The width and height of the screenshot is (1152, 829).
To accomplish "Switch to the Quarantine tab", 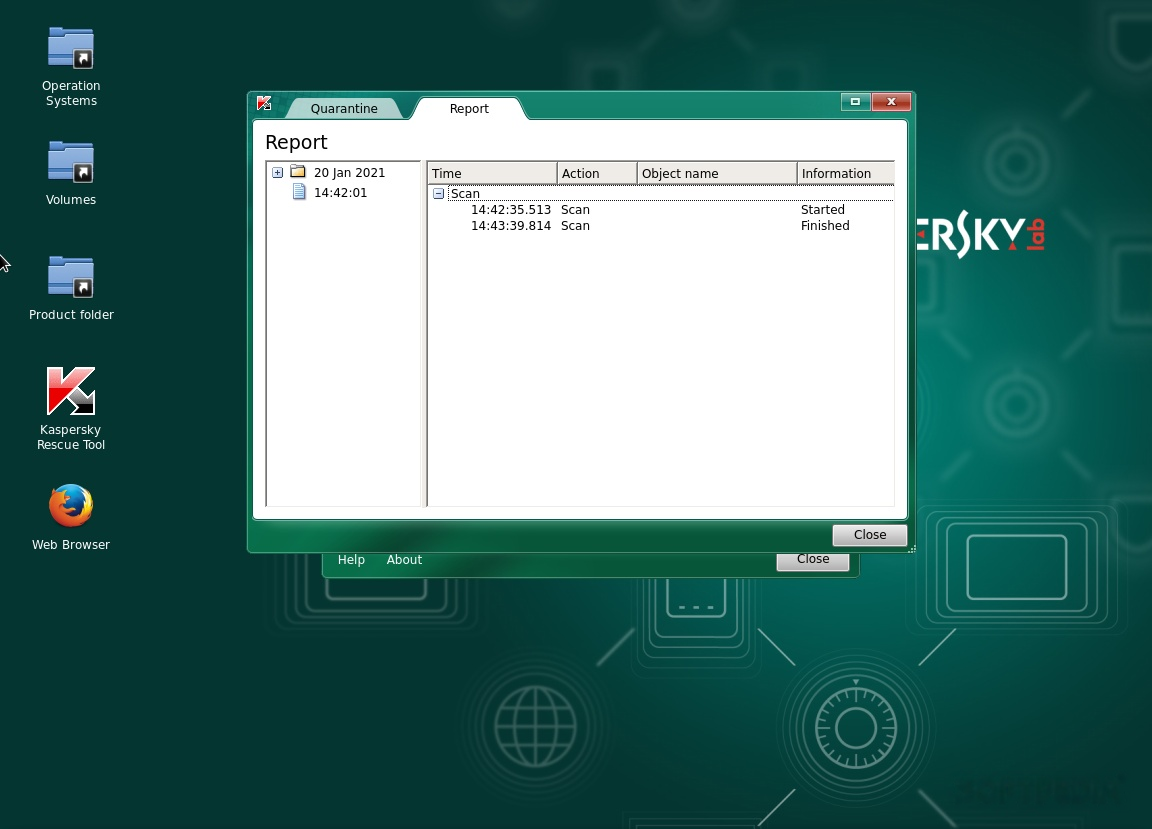I will point(344,108).
